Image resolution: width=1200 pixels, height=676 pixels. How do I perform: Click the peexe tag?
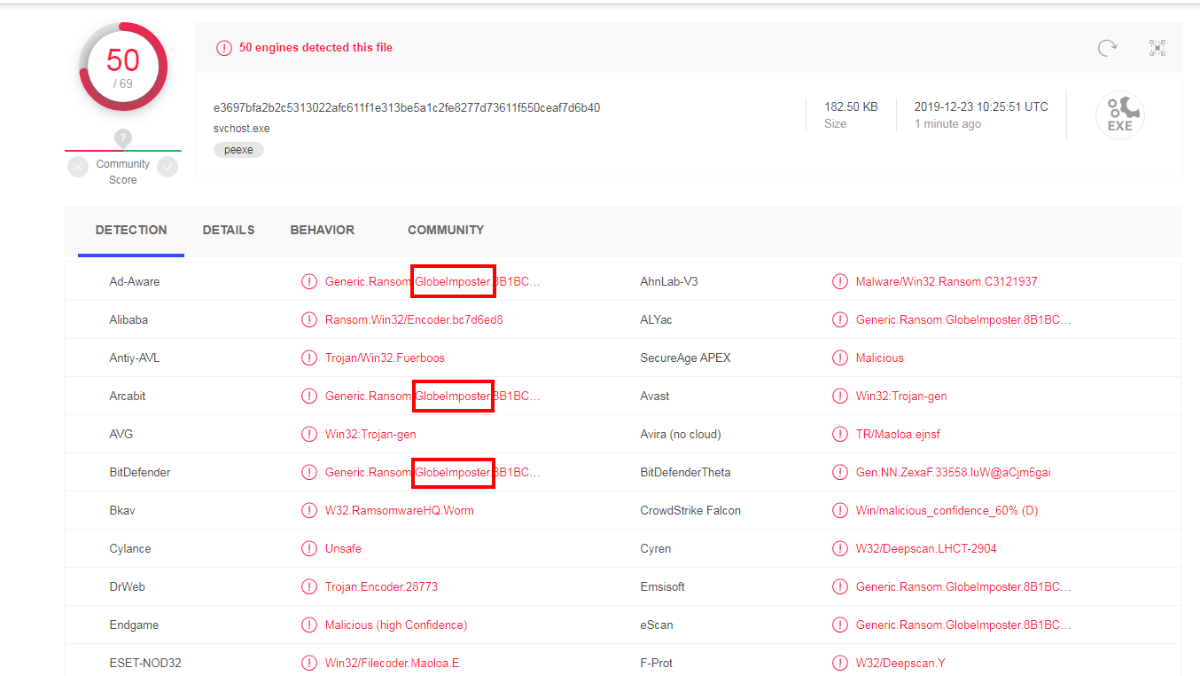click(238, 150)
